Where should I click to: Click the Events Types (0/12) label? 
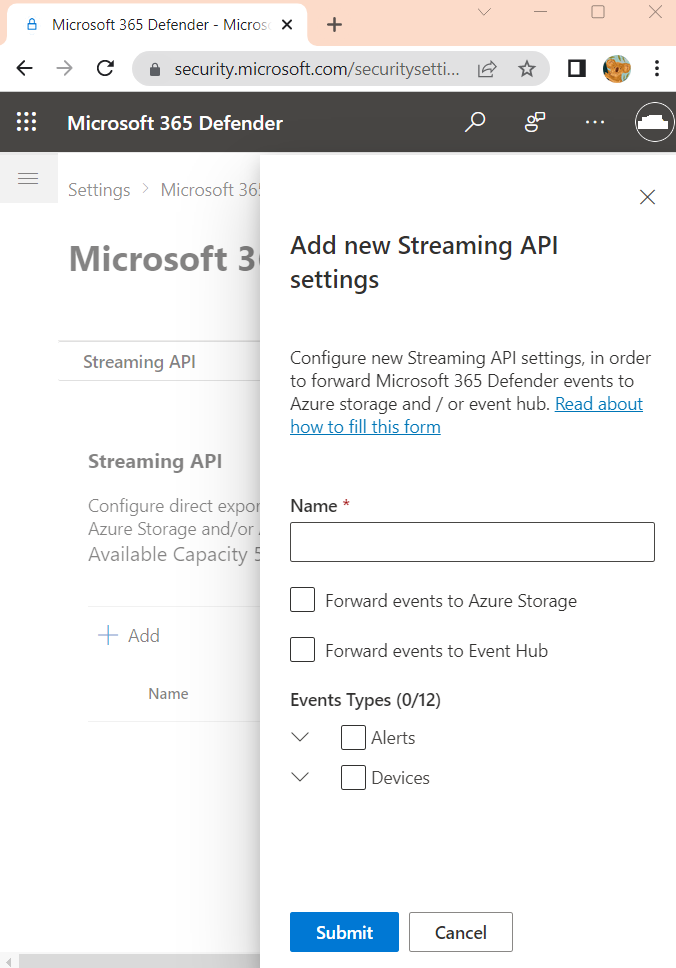[x=365, y=700]
